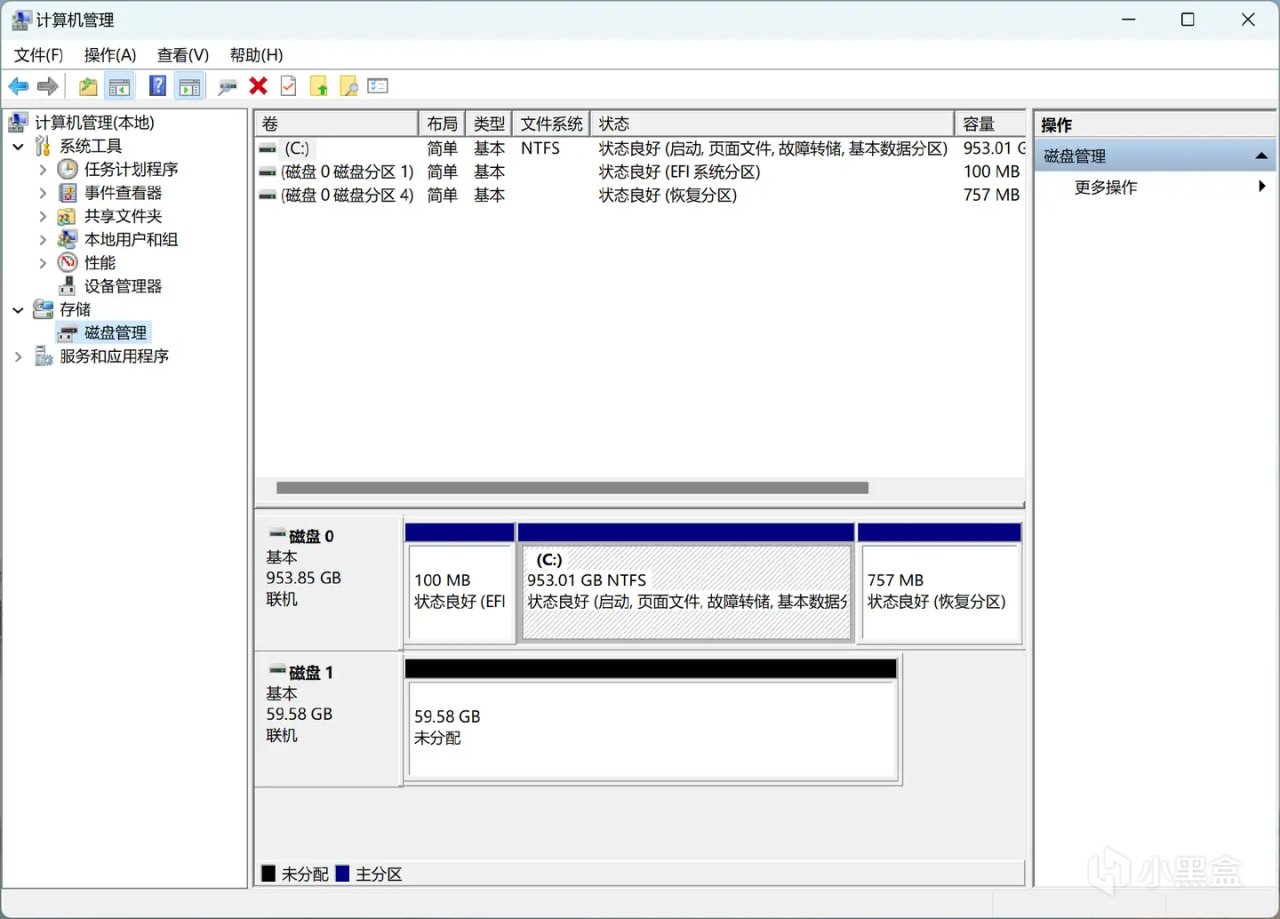This screenshot has width=1280, height=919.
Task: Expand the 事件查看器 node arrow
Action: [43, 193]
